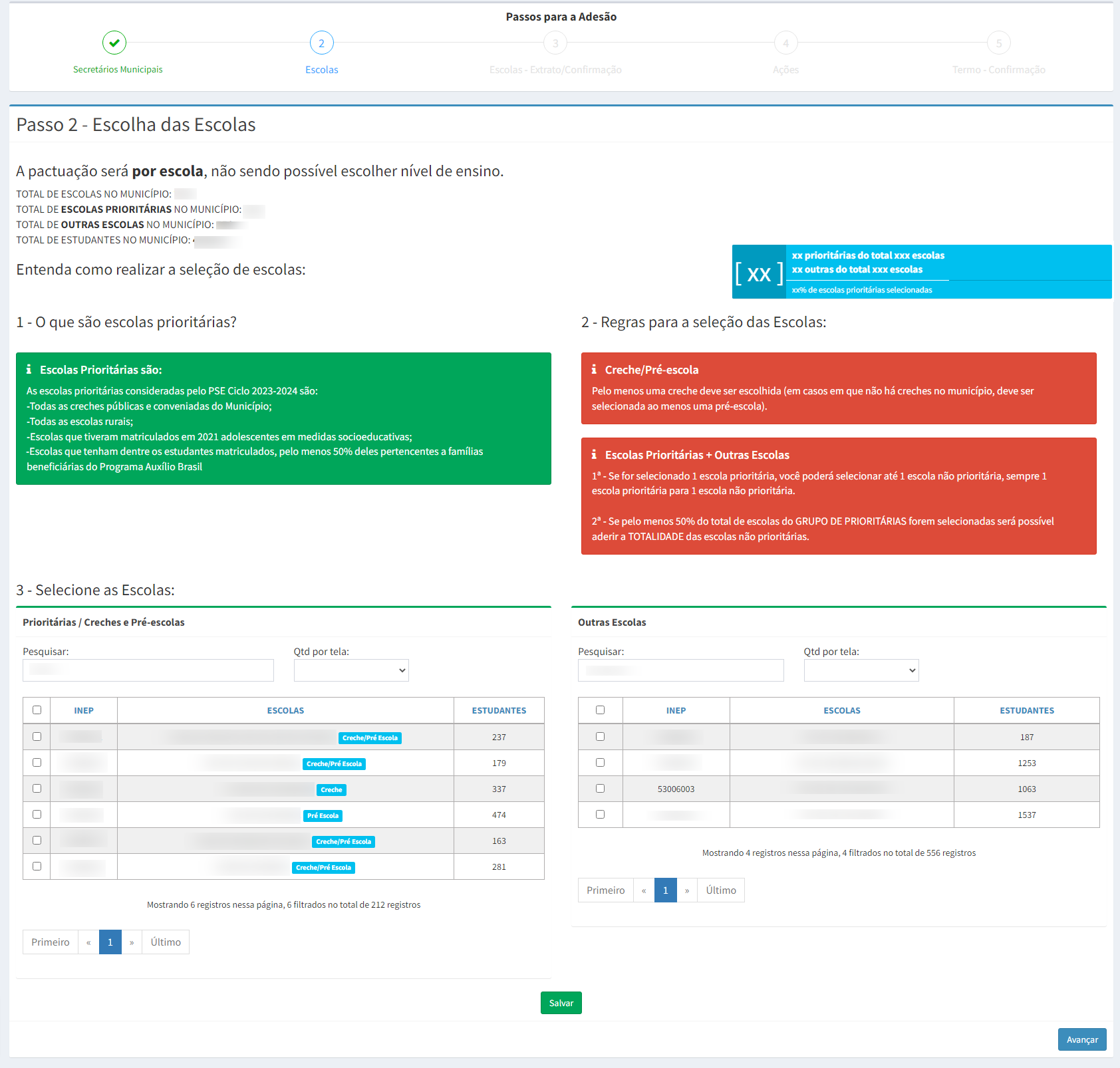Click Último in Prioritárias pagination
The height and width of the screenshot is (1068, 1120).
pos(166,942)
